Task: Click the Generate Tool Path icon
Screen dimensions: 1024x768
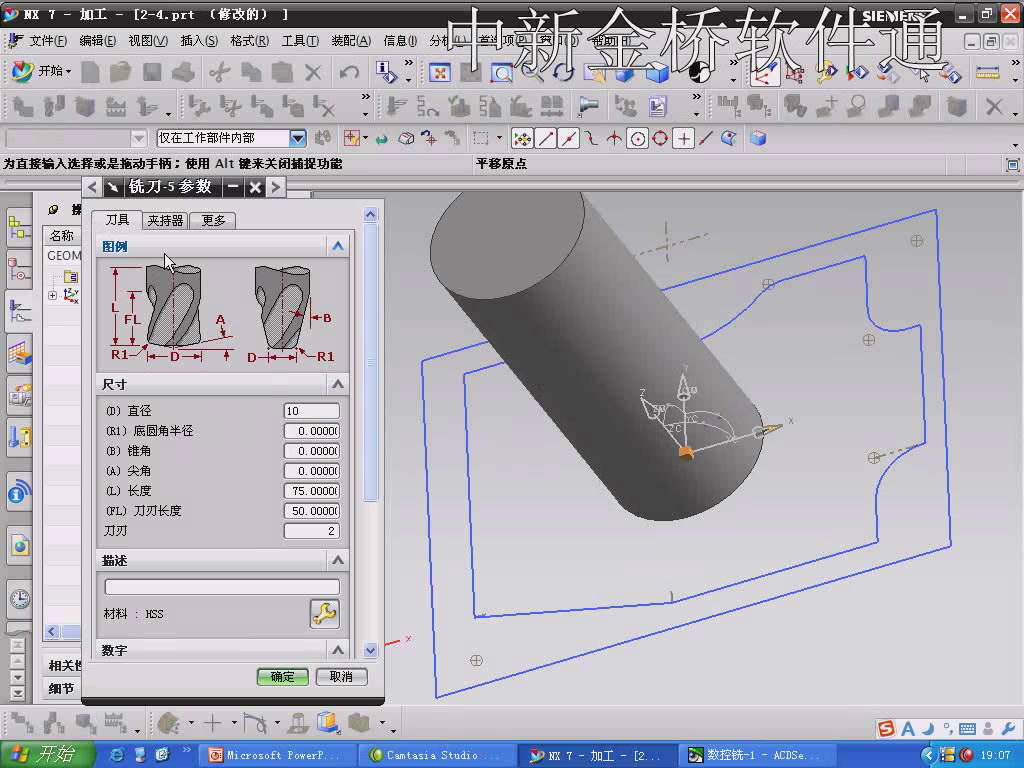Action: (396, 106)
